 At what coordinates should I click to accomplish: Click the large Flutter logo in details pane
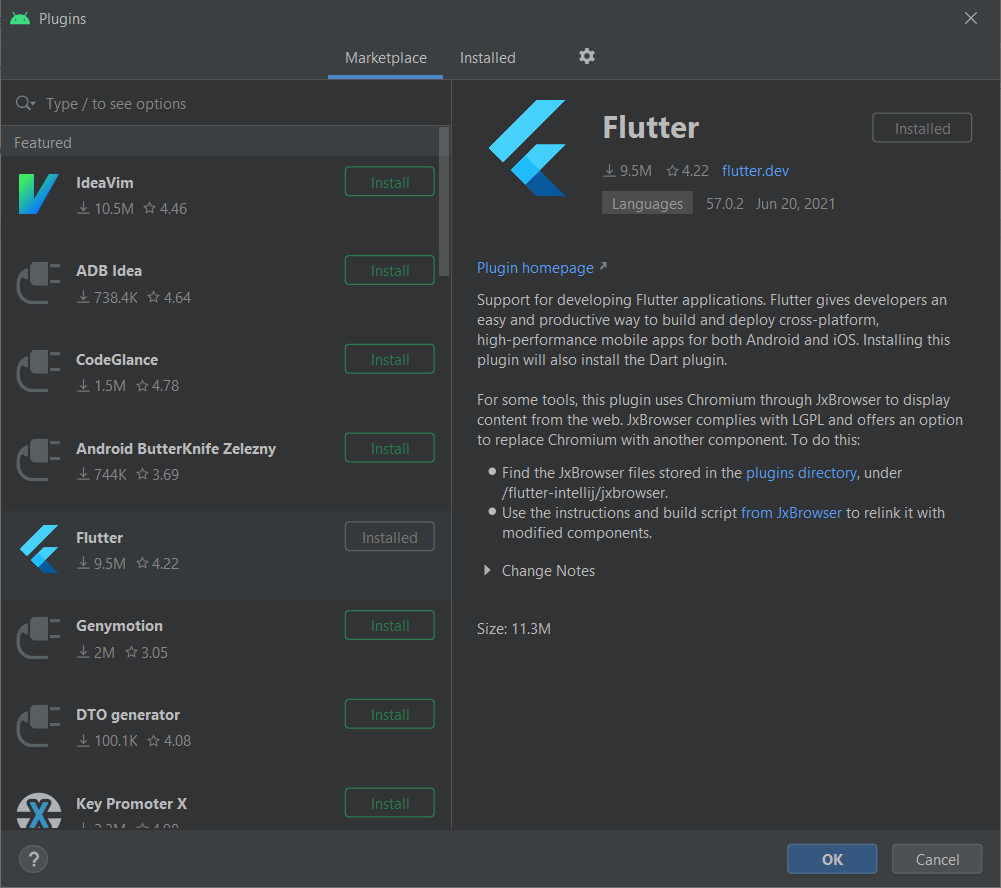click(x=527, y=148)
